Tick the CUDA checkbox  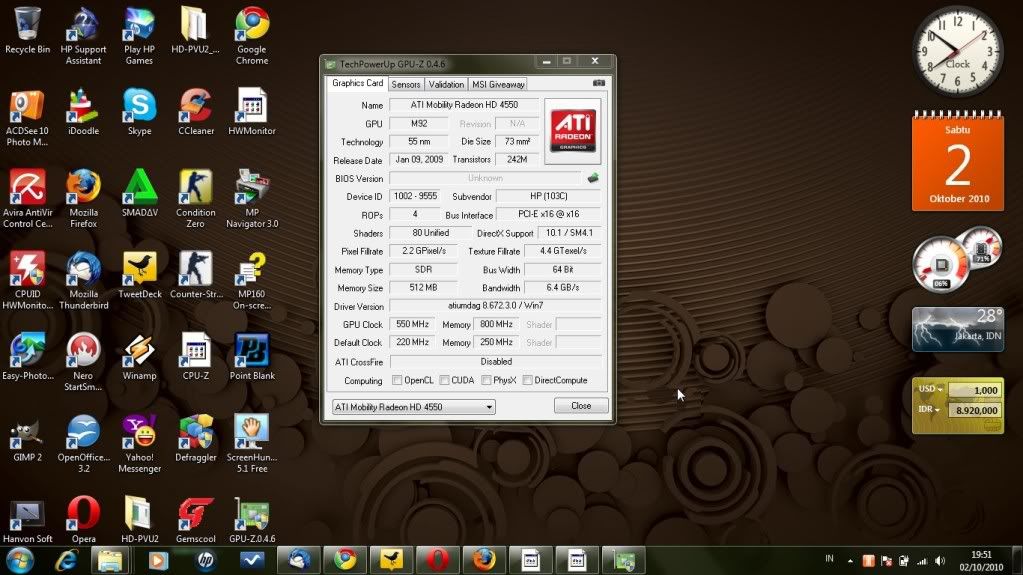click(444, 380)
